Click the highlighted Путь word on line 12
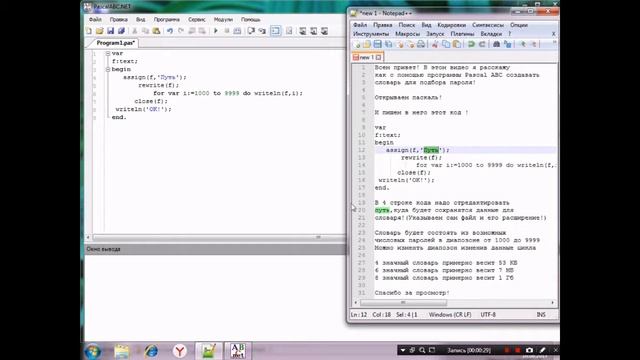Screen dimensions: 640x360 coord(431,150)
